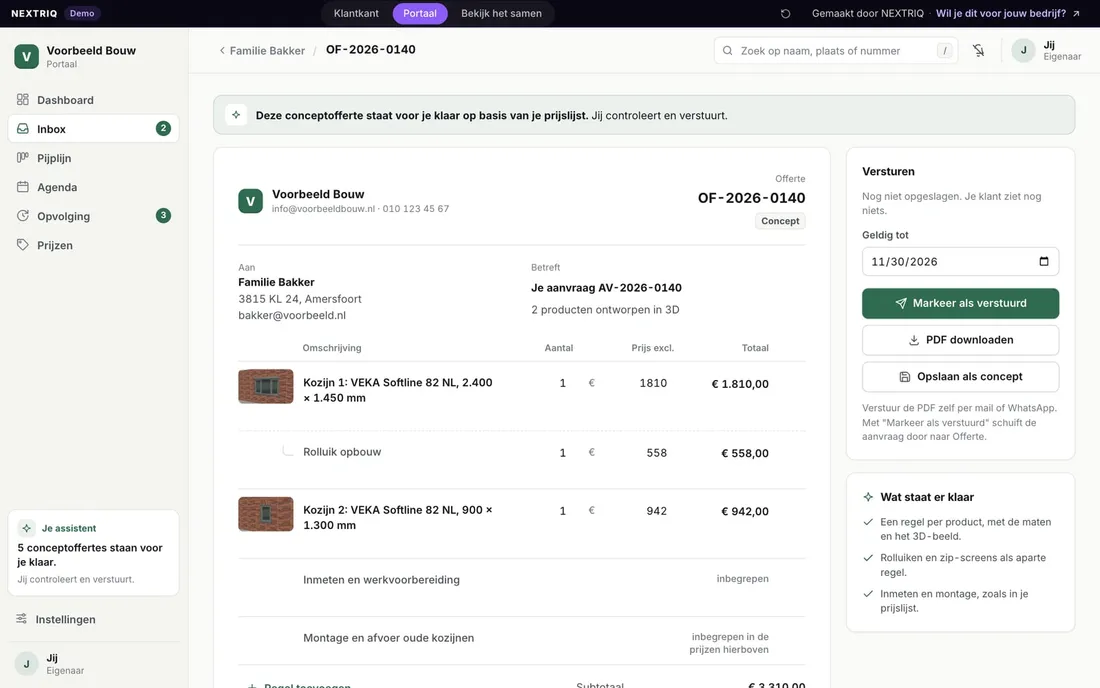Click the Voorbeeld Bouw green V logo in sidebar
The width and height of the screenshot is (1100, 688).
tap(27, 56)
